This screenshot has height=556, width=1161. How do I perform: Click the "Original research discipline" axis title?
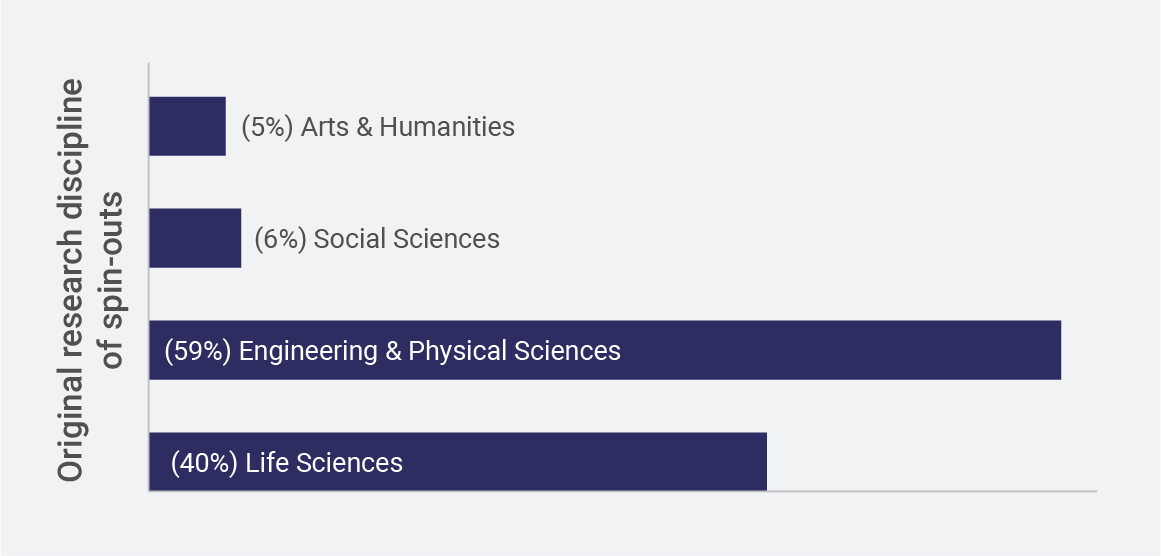(70, 278)
